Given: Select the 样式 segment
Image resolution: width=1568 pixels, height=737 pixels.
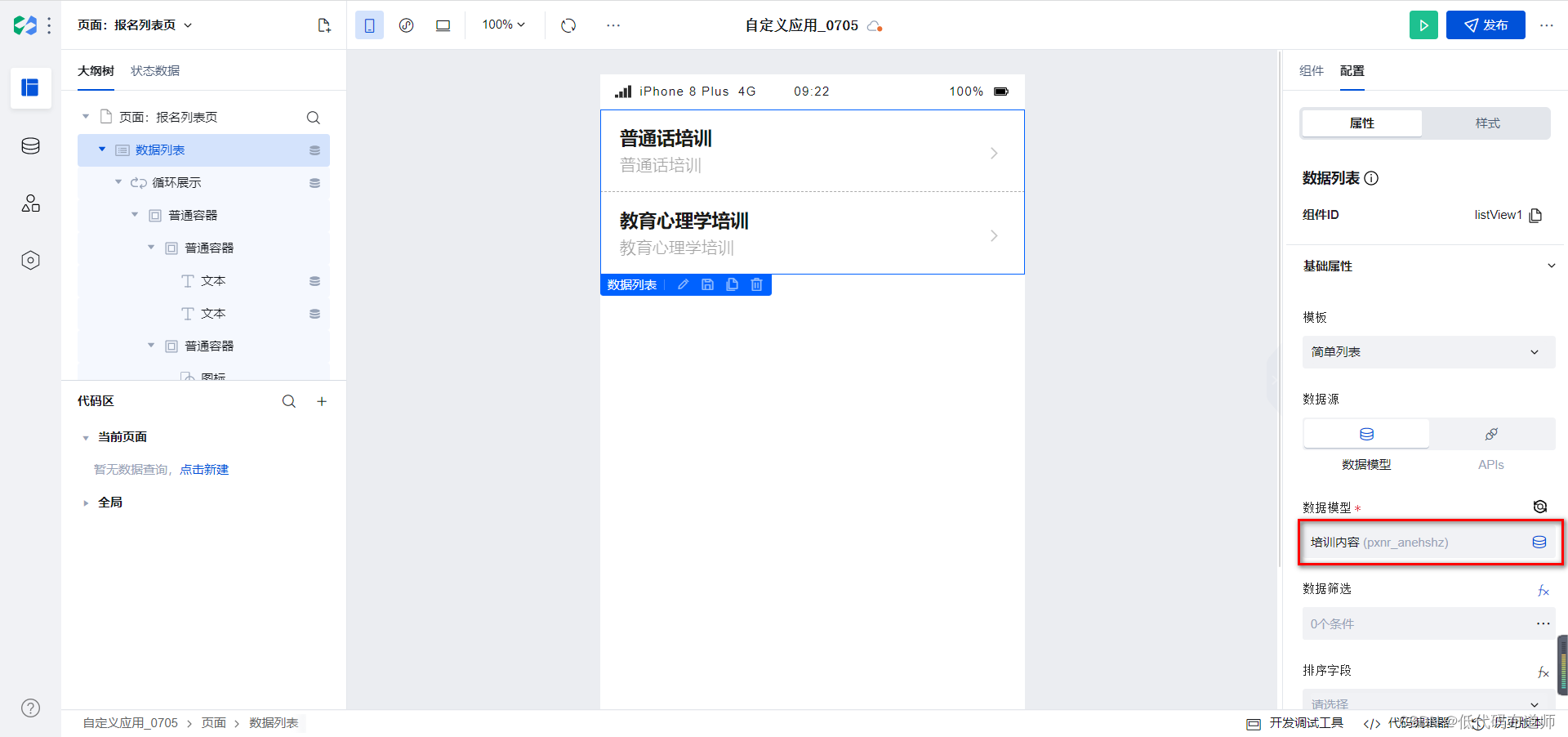Looking at the screenshot, I should [1487, 123].
